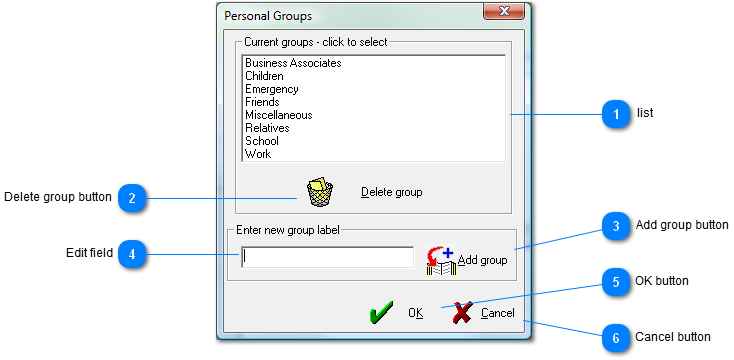This screenshot has height=360, width=734.
Task: Click the blue callout badge number 1
Action: [x=616, y=114]
